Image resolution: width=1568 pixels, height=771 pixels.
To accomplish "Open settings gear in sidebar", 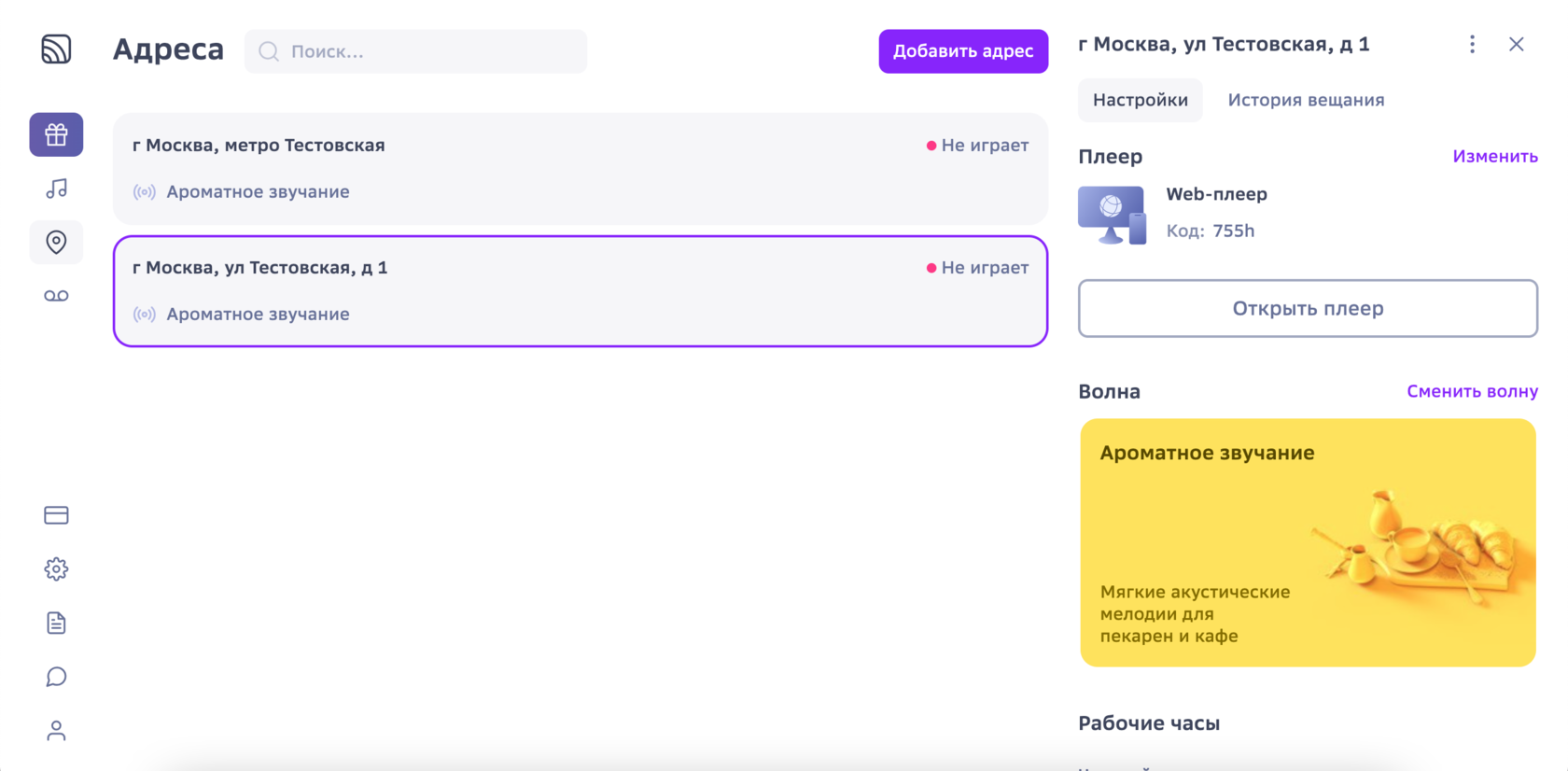I will [56, 569].
